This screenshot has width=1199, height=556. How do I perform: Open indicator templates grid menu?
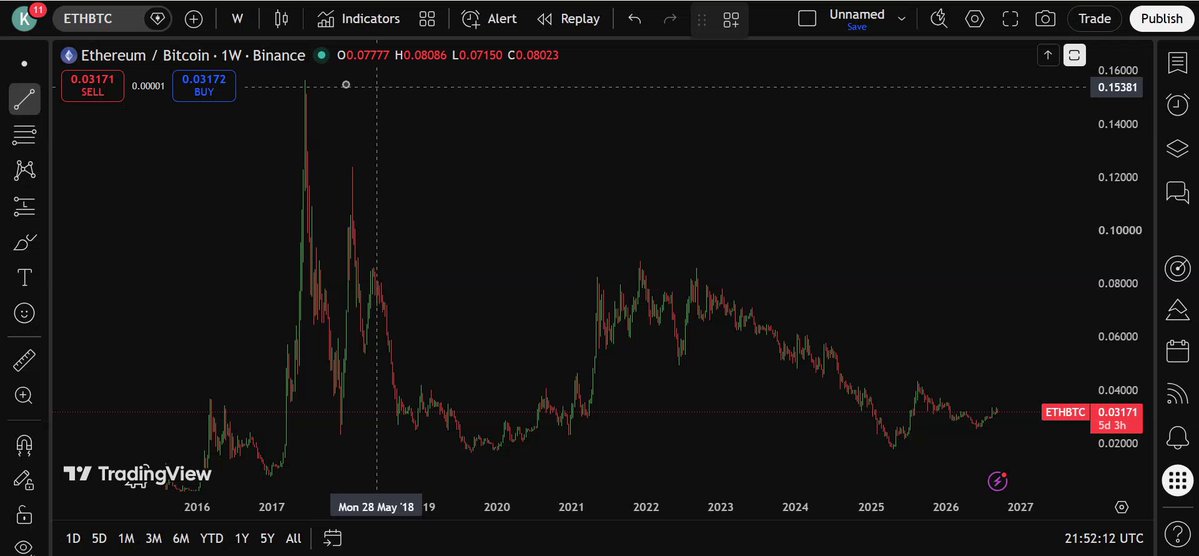427,18
